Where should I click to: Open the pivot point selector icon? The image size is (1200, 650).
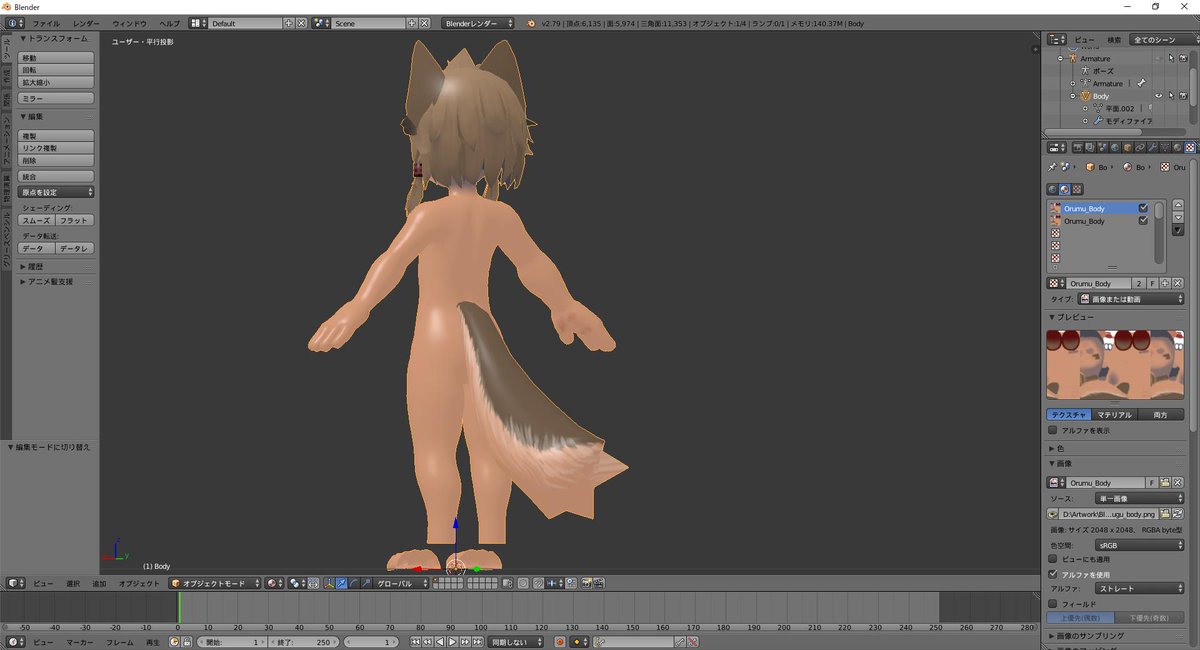299,583
